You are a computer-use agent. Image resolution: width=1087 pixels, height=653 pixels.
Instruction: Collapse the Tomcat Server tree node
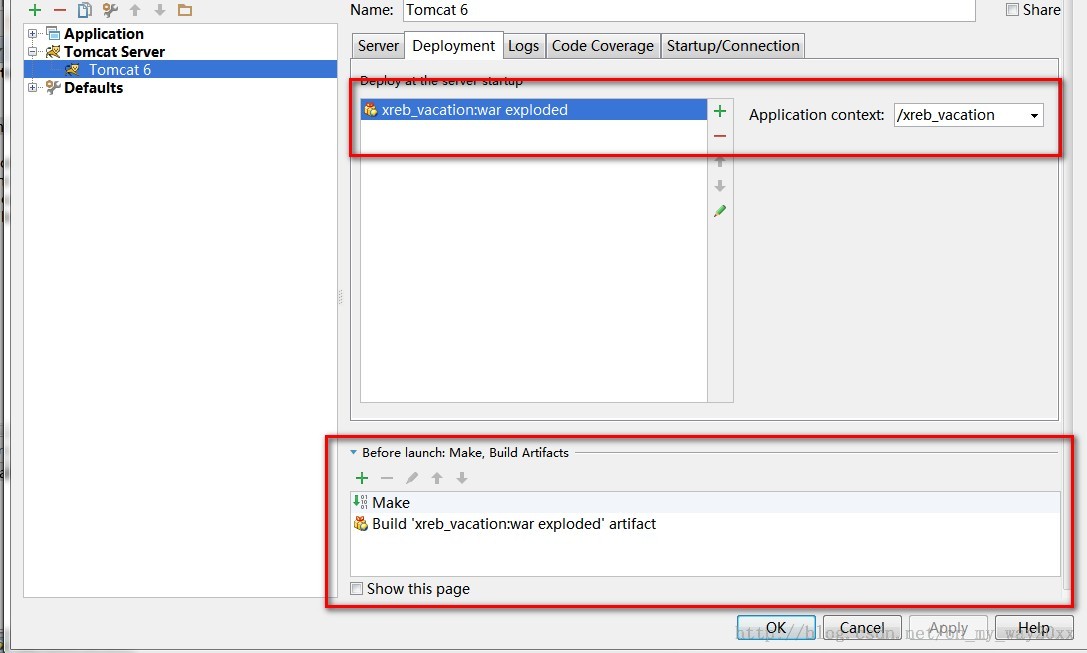pos(32,51)
